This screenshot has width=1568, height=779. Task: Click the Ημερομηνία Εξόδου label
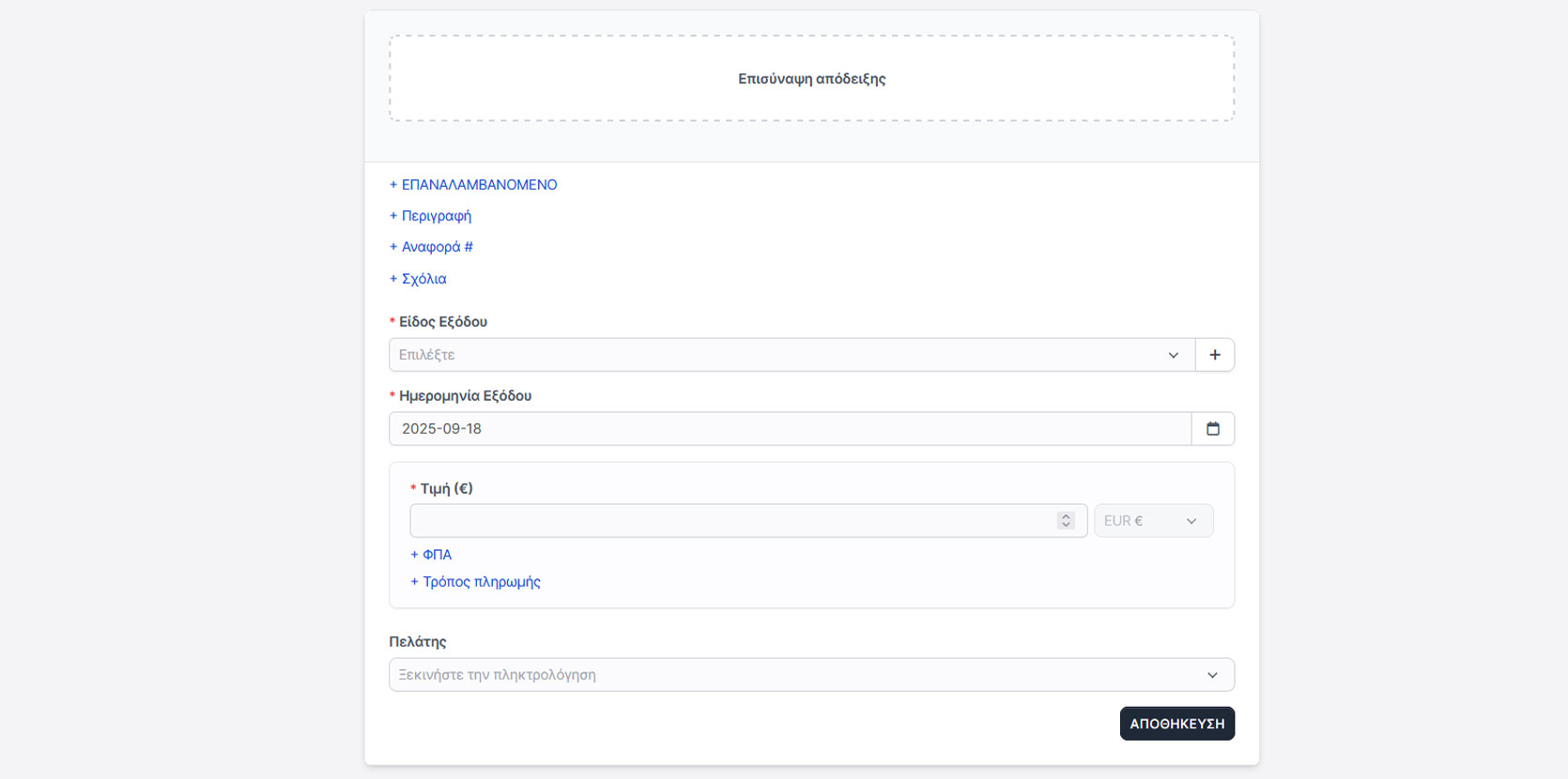tap(465, 396)
